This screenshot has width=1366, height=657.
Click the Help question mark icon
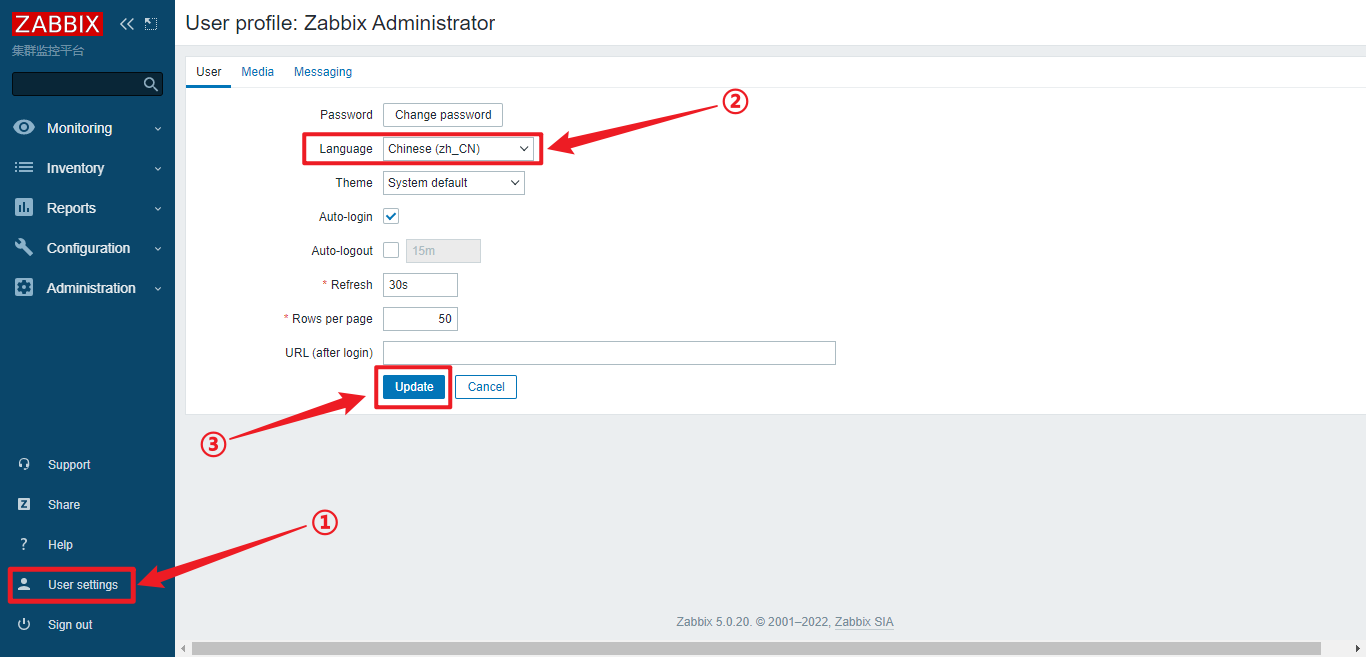pos(25,545)
